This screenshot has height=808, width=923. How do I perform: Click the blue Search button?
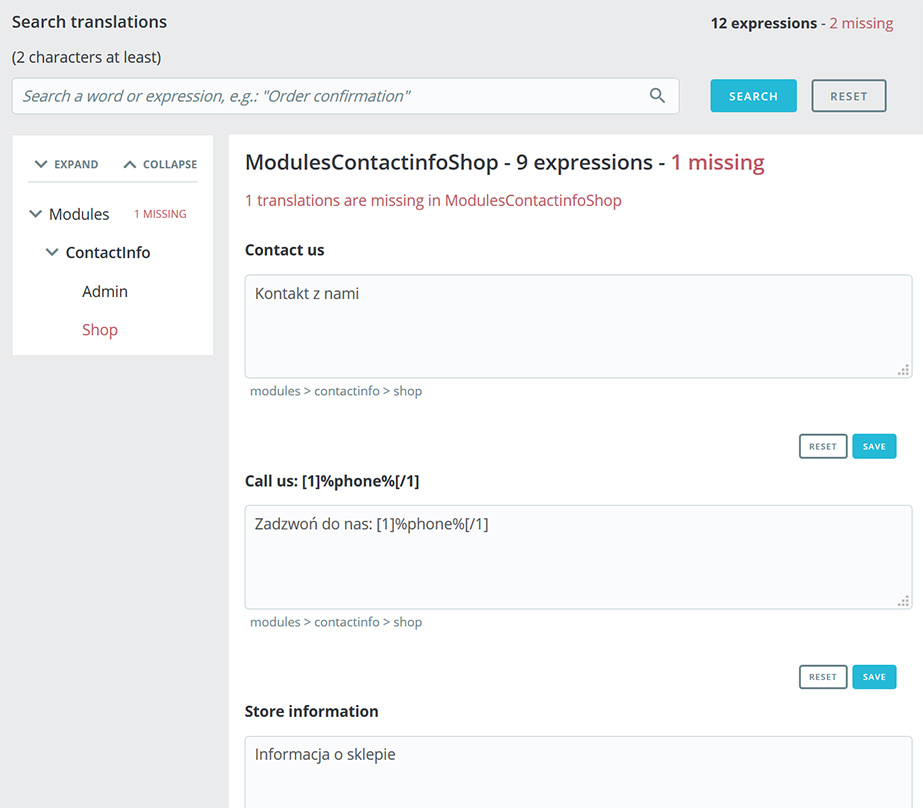[753, 96]
